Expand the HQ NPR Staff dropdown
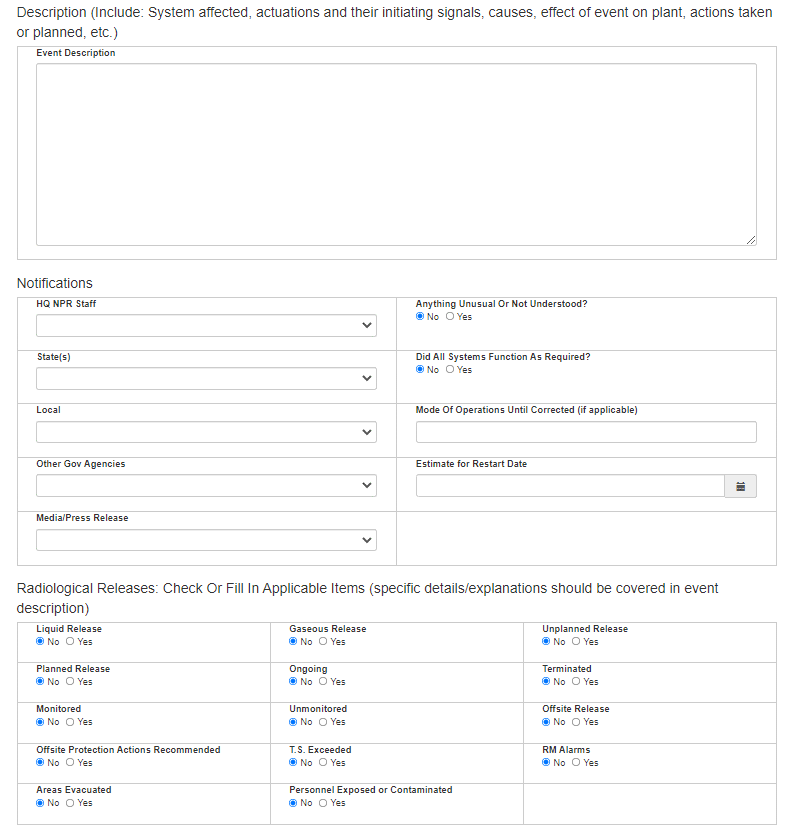 tap(206, 326)
